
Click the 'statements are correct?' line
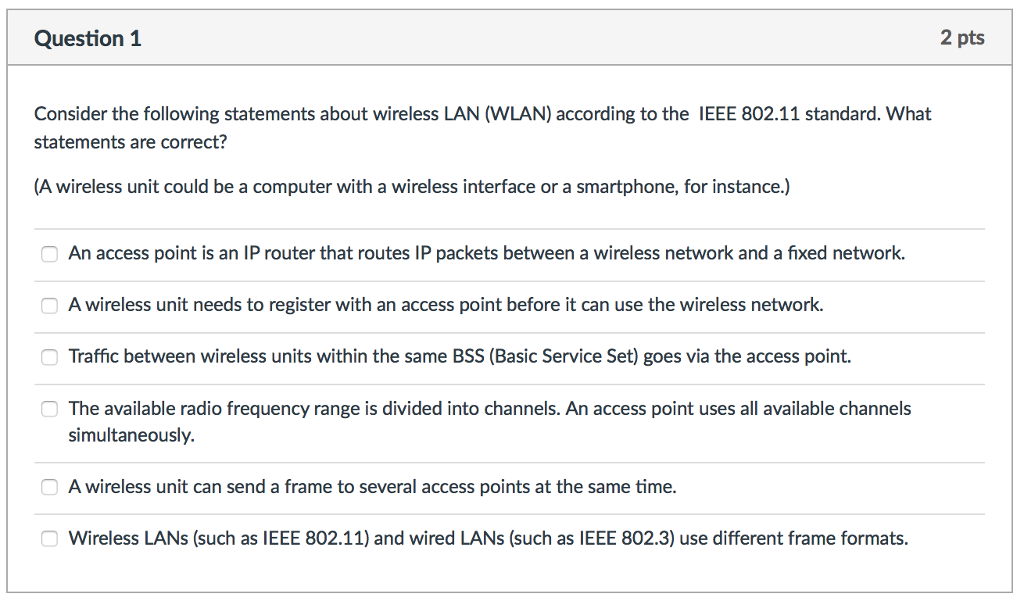tap(131, 142)
